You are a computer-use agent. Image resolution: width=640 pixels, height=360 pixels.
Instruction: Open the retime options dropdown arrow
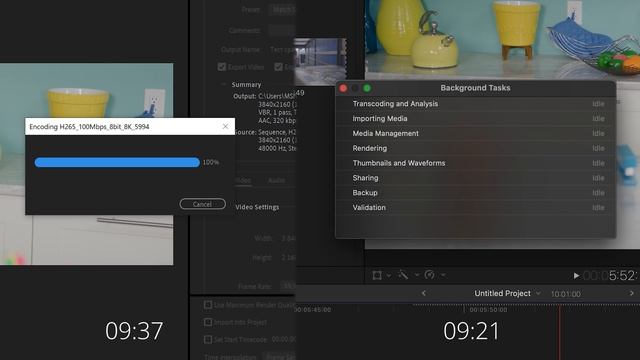point(443,275)
